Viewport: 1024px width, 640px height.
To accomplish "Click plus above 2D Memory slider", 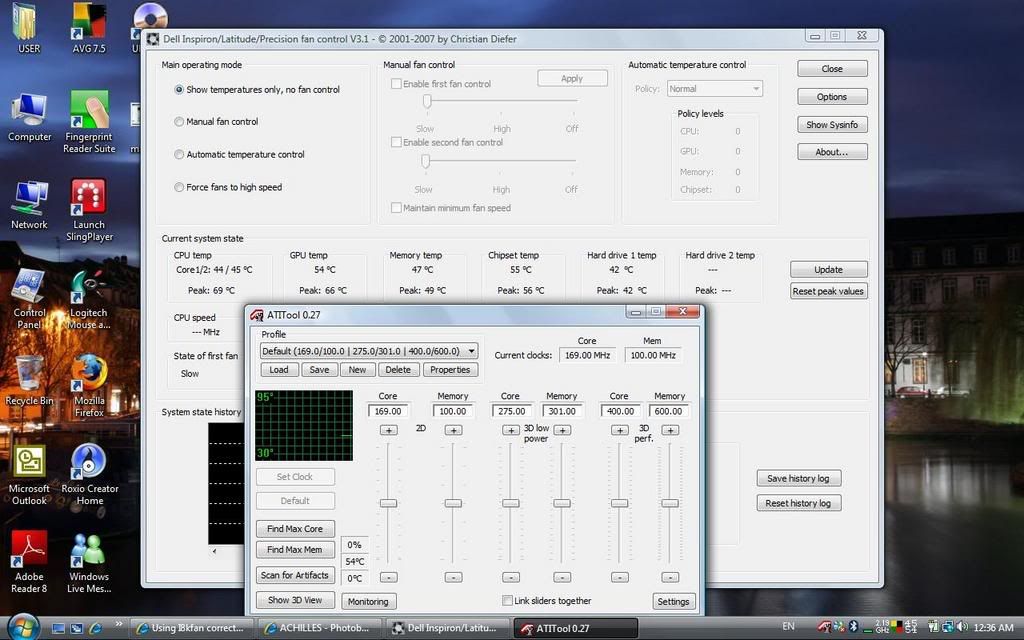I will (x=453, y=430).
